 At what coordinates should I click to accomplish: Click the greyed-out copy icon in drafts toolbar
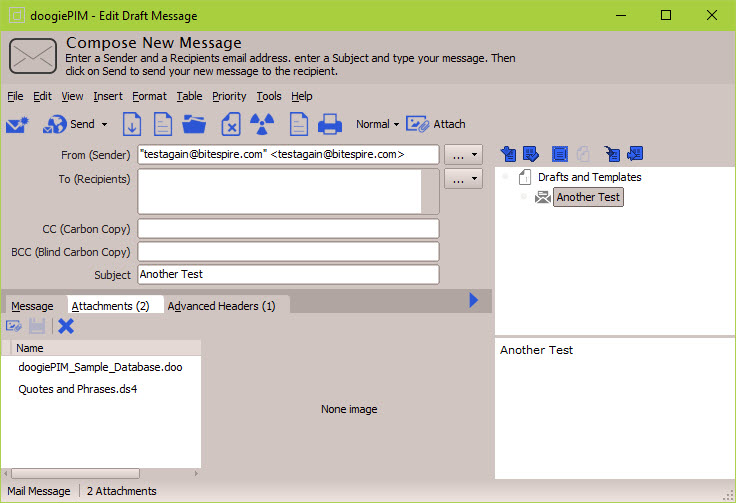(x=583, y=153)
